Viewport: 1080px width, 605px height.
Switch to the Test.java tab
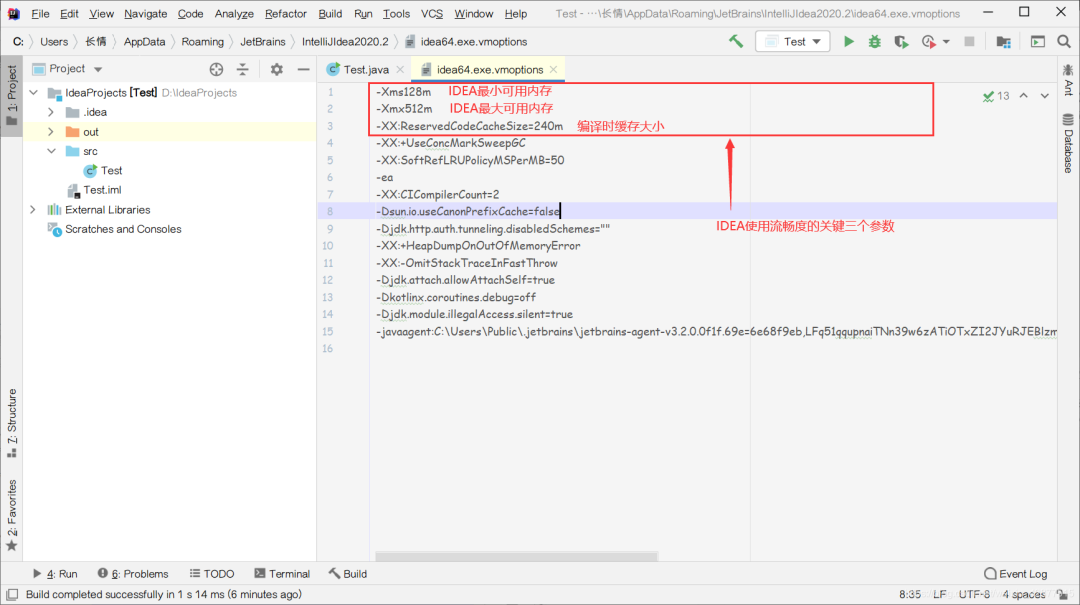click(366, 70)
